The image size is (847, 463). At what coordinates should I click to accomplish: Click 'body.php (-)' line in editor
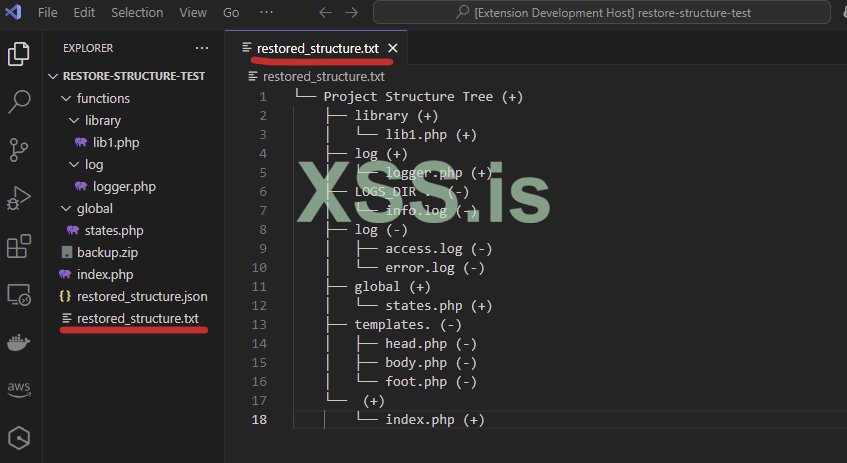(x=431, y=363)
